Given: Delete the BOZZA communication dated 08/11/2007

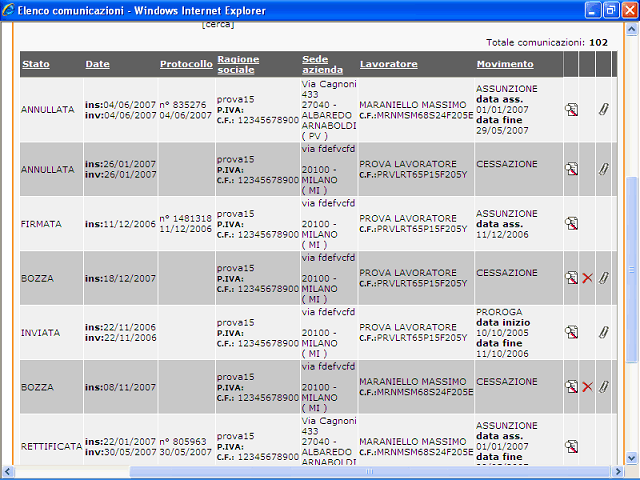Looking at the screenshot, I should [587, 386].
